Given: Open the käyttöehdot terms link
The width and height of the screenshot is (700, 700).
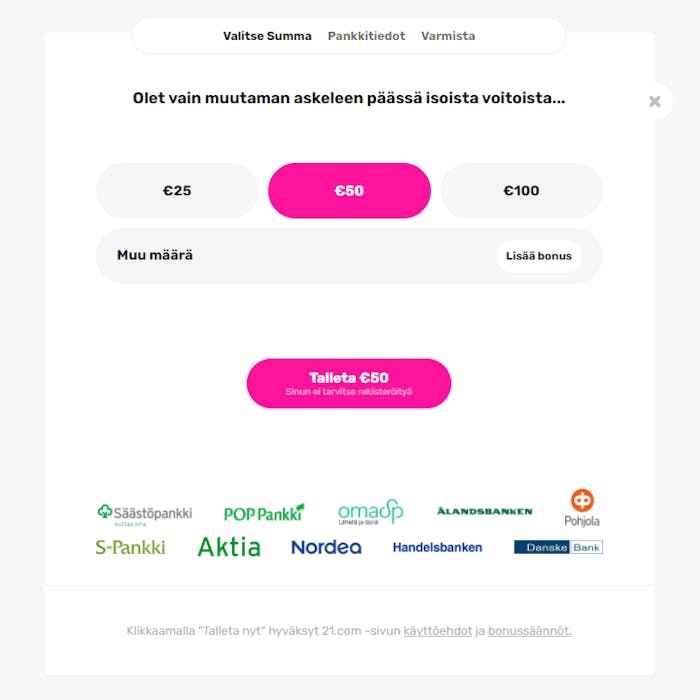Looking at the screenshot, I should (438, 631).
